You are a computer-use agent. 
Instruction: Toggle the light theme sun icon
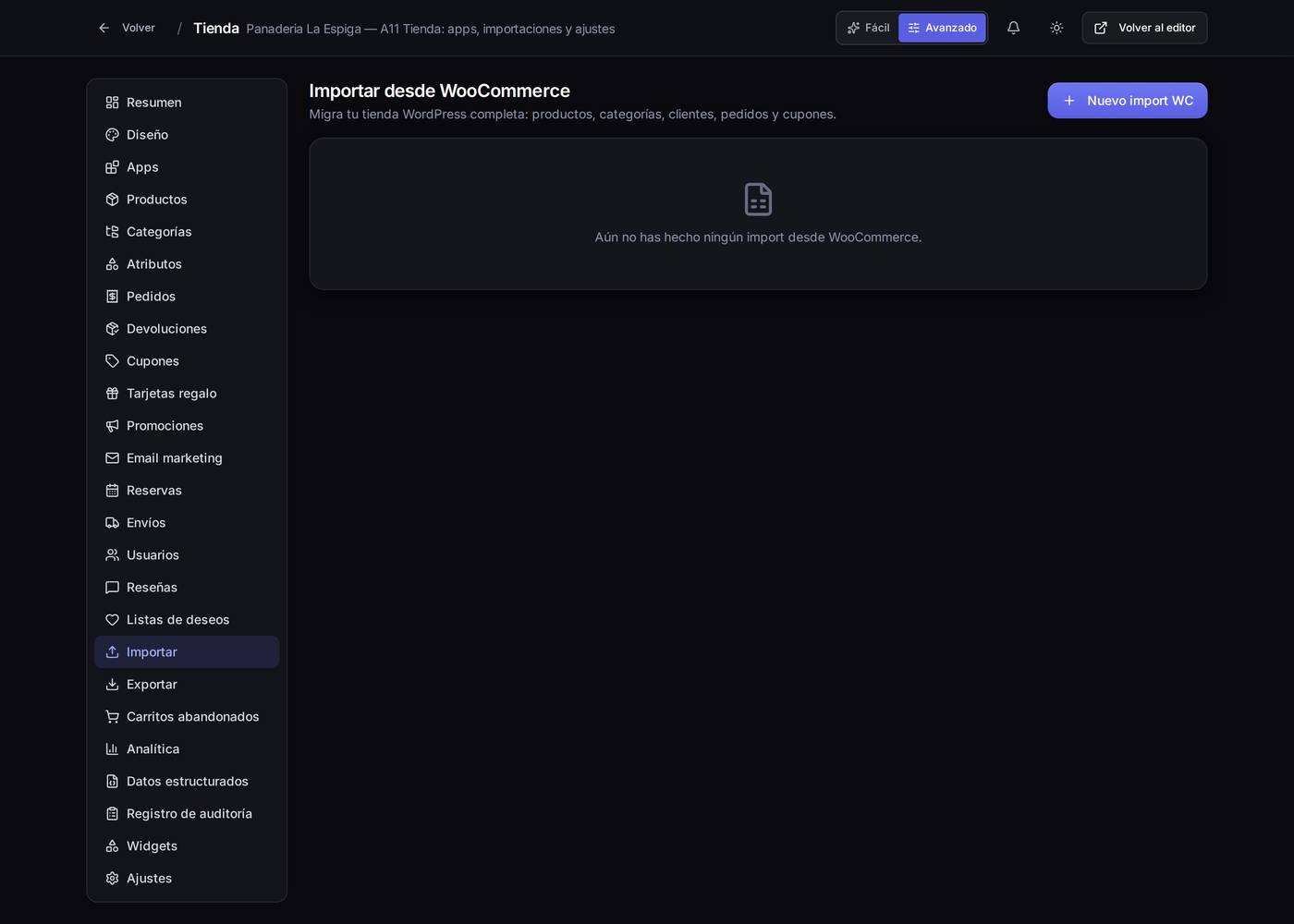1056,28
